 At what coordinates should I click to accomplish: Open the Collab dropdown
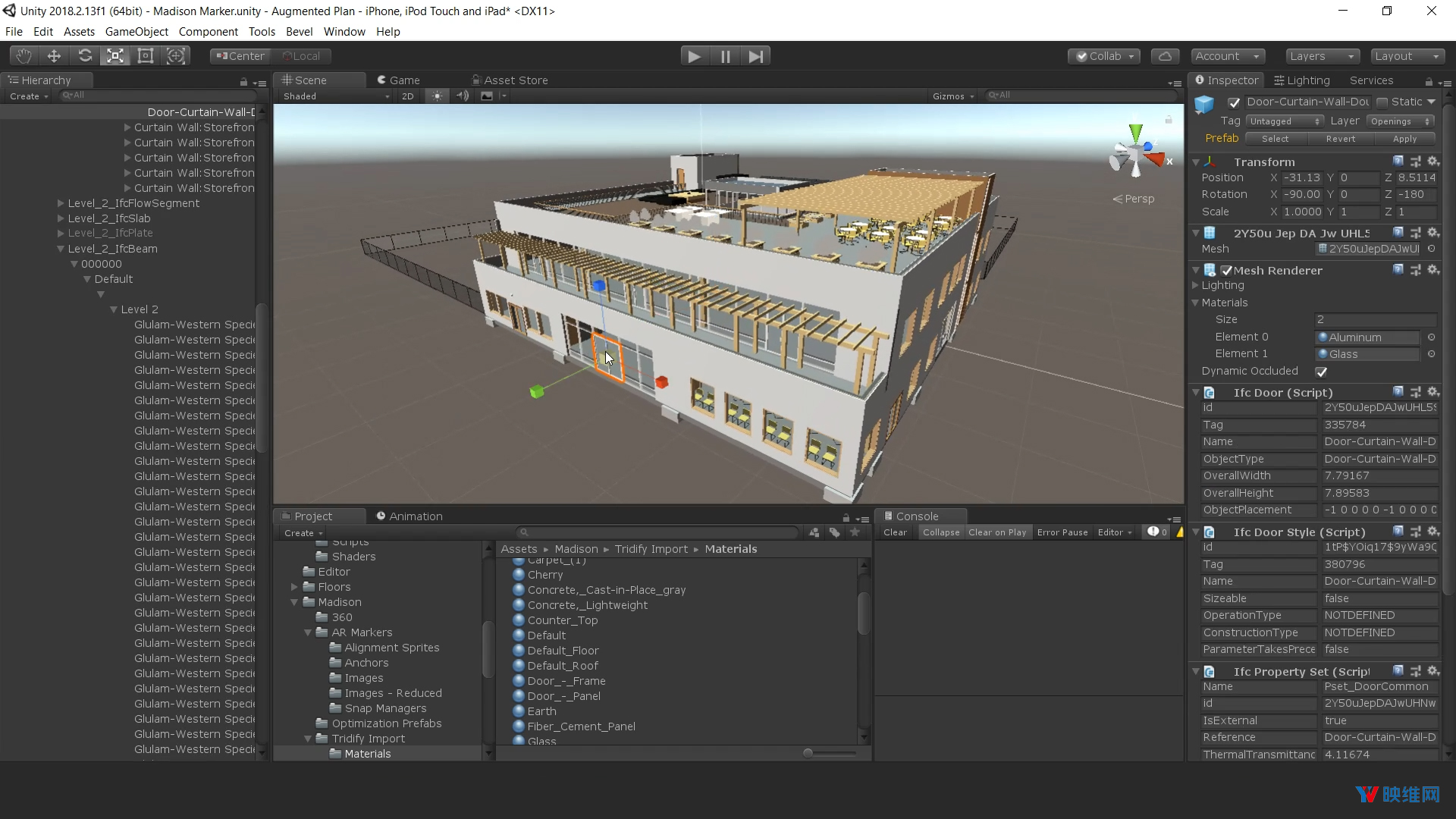click(x=1104, y=56)
